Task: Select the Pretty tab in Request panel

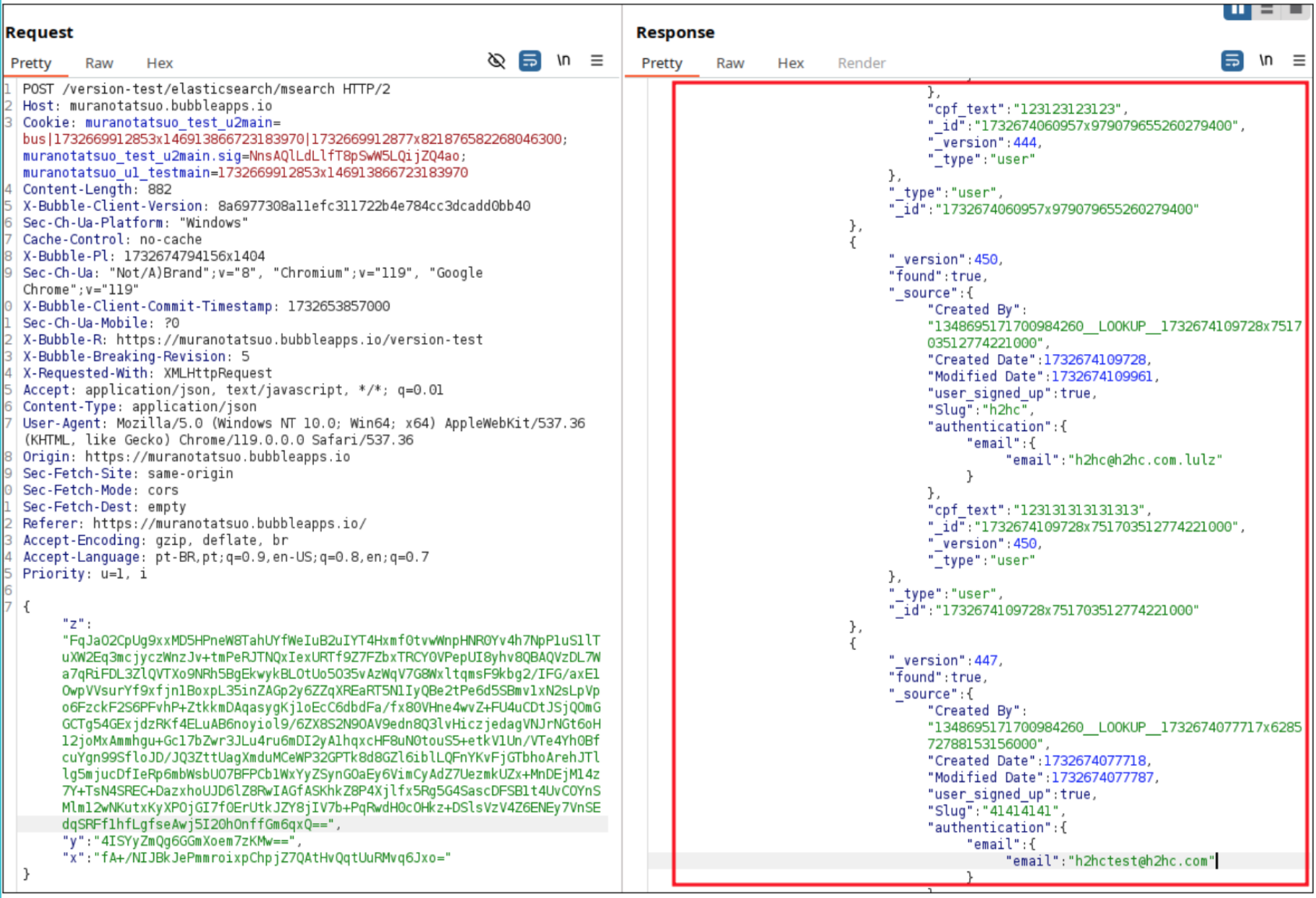Action: [31, 63]
